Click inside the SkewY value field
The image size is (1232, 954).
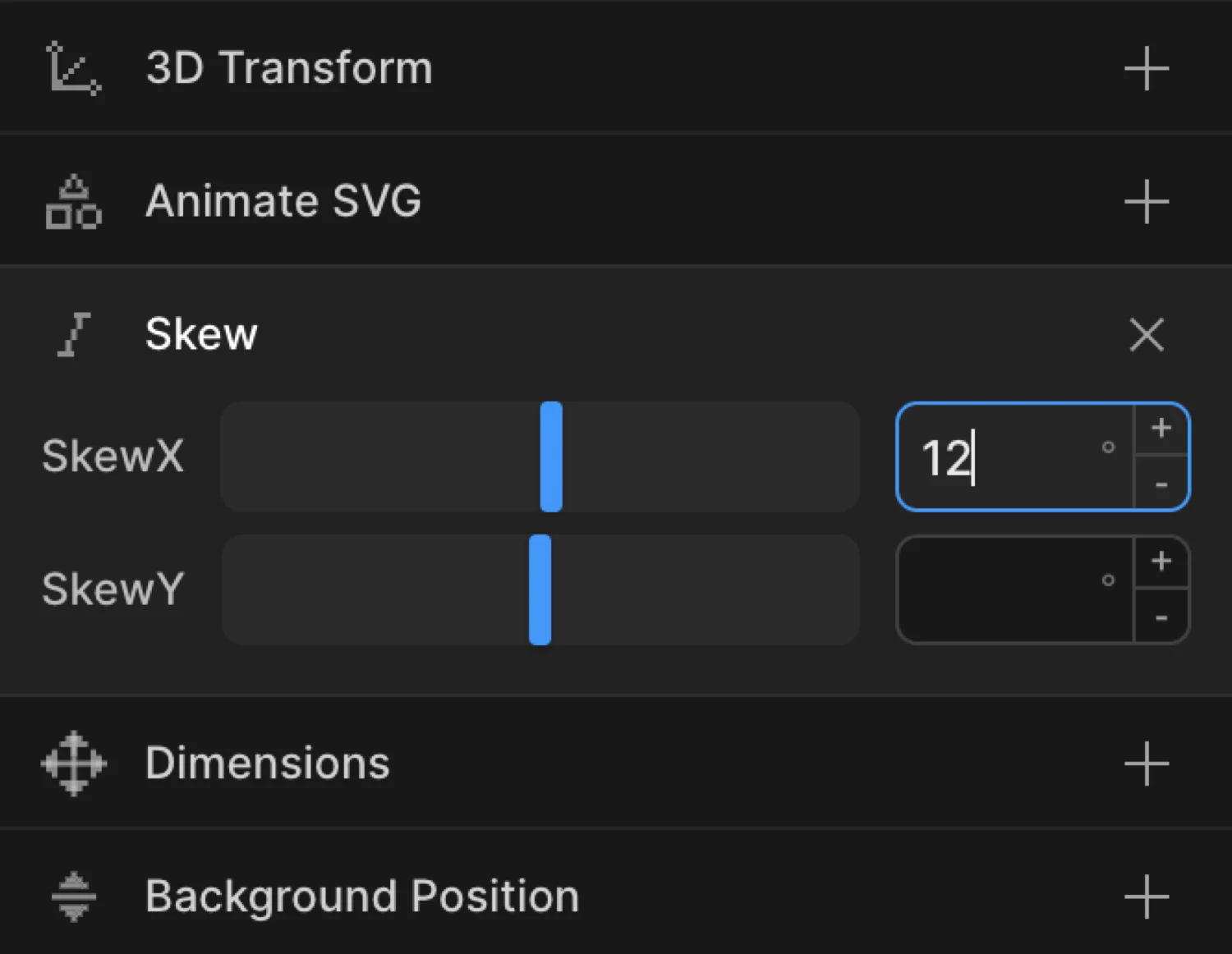click(x=1010, y=589)
